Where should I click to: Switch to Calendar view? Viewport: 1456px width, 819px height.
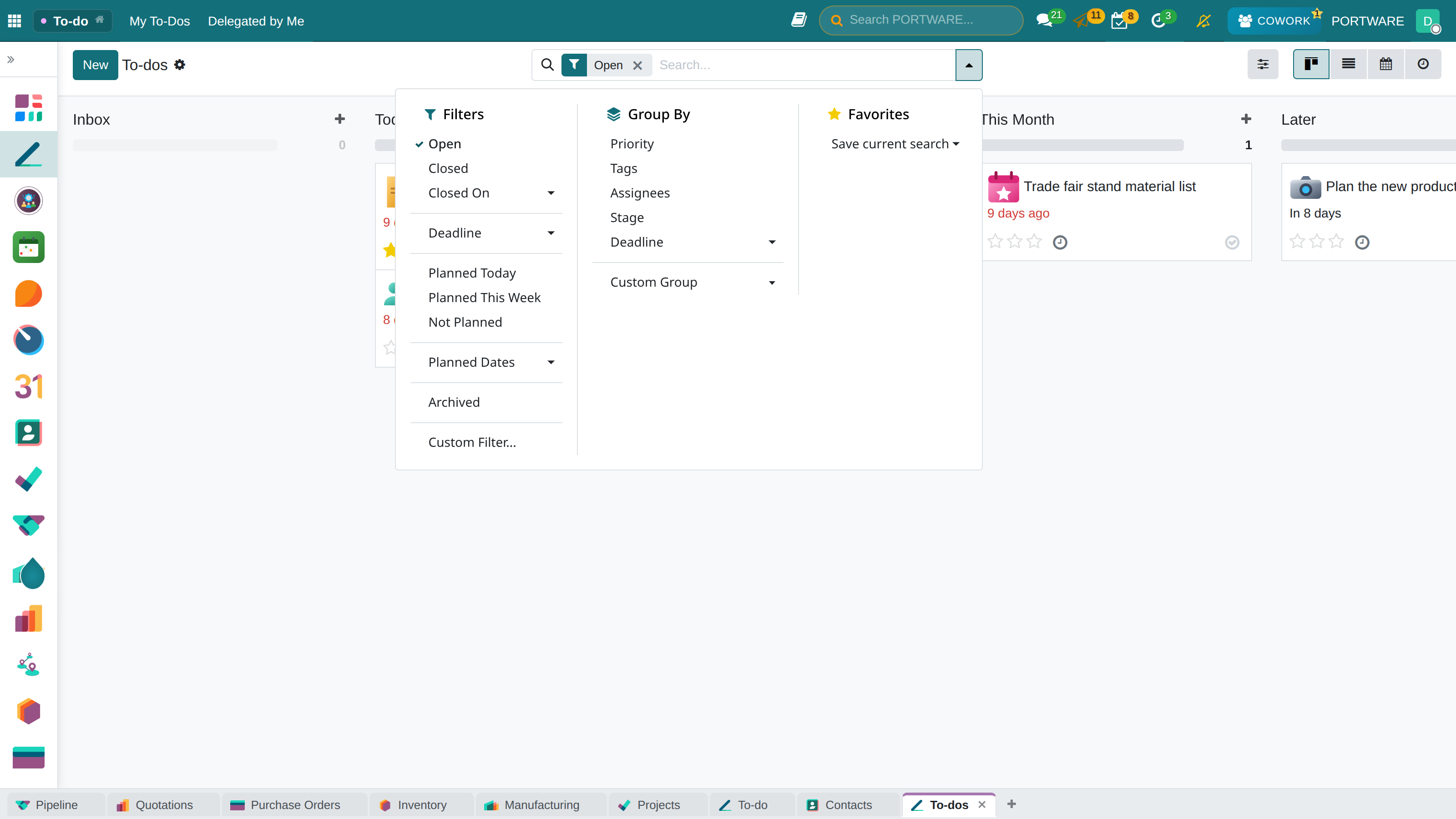click(x=1385, y=65)
